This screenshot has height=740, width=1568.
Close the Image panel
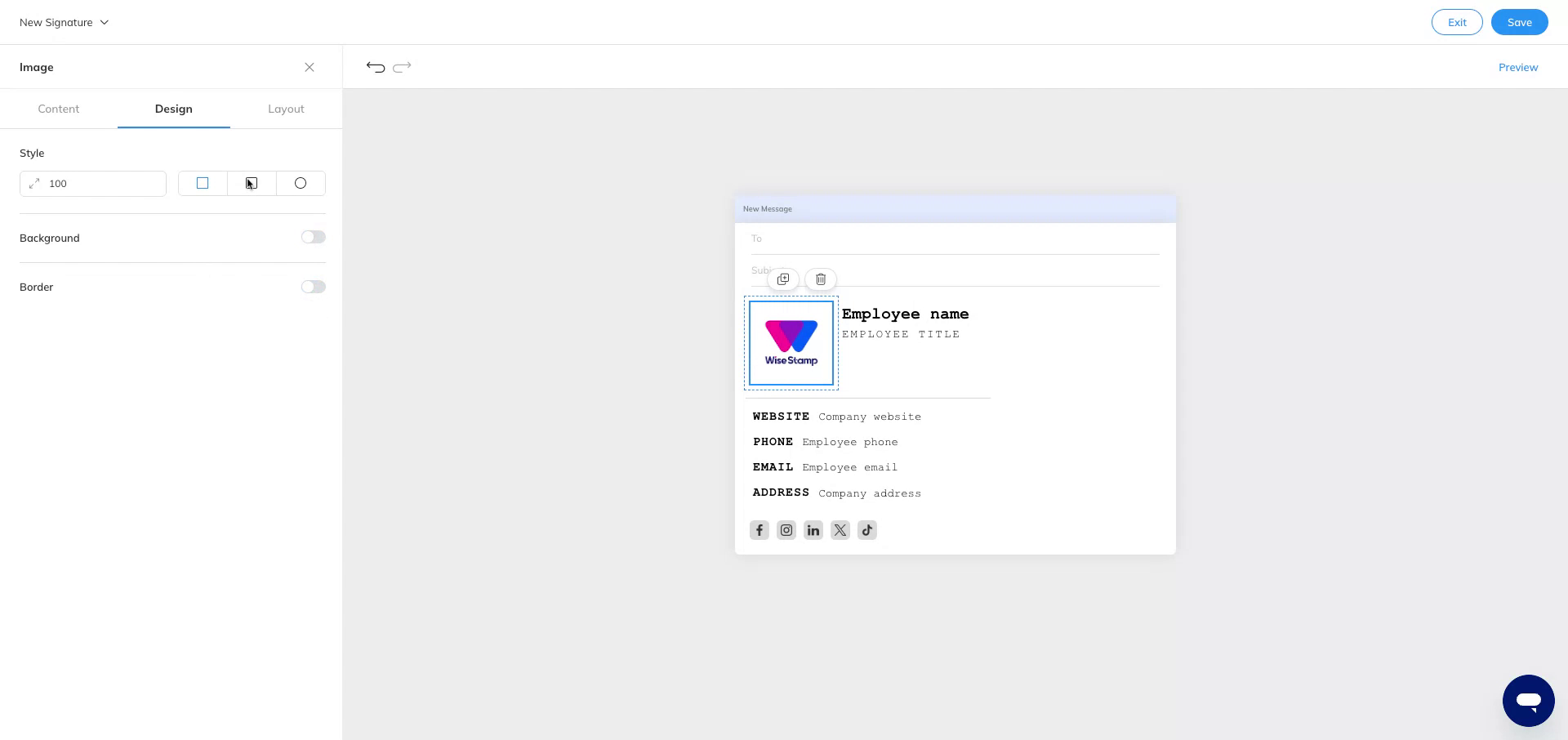point(310,67)
